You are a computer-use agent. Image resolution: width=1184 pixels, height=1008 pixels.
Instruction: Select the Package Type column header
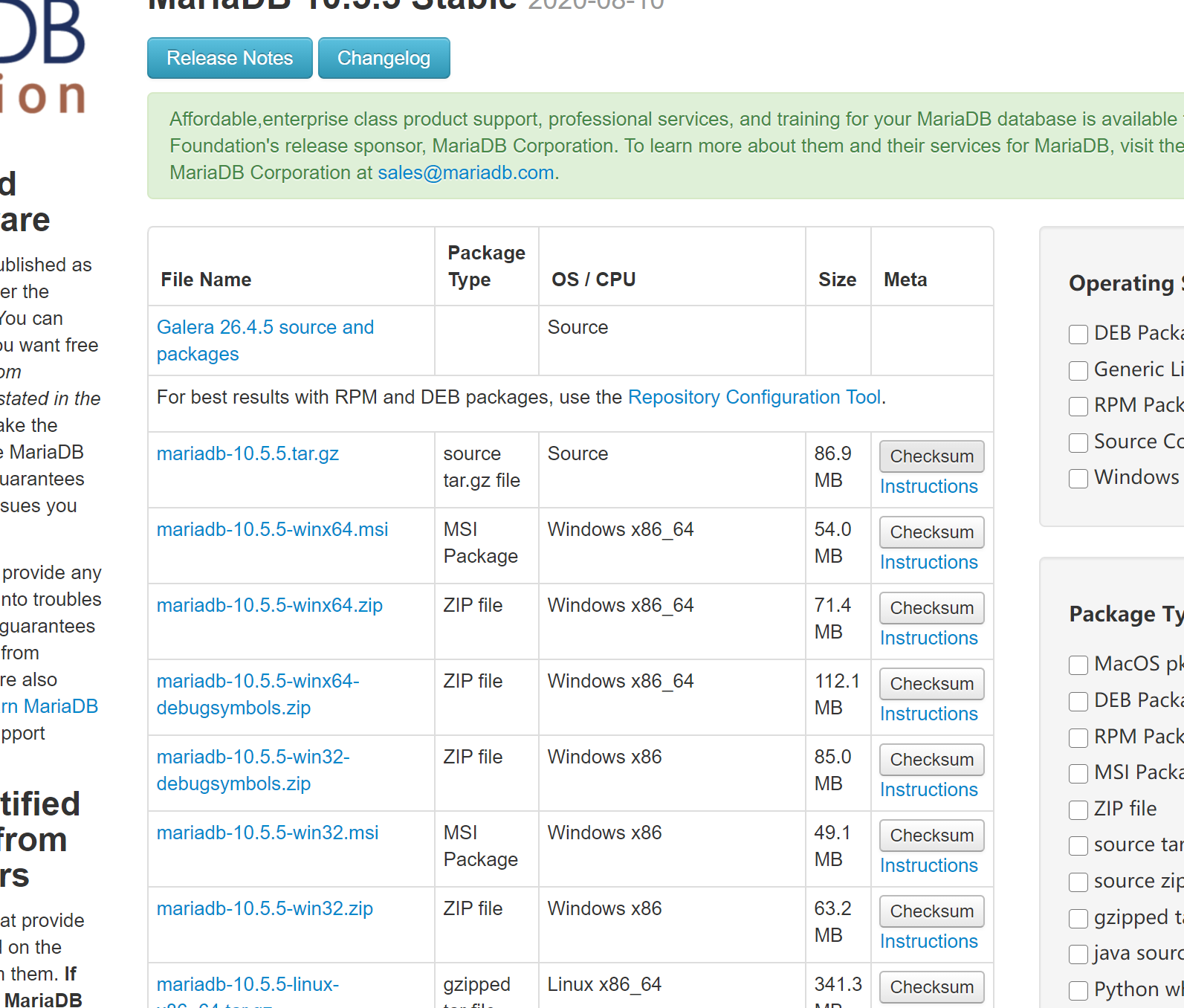pos(486,266)
